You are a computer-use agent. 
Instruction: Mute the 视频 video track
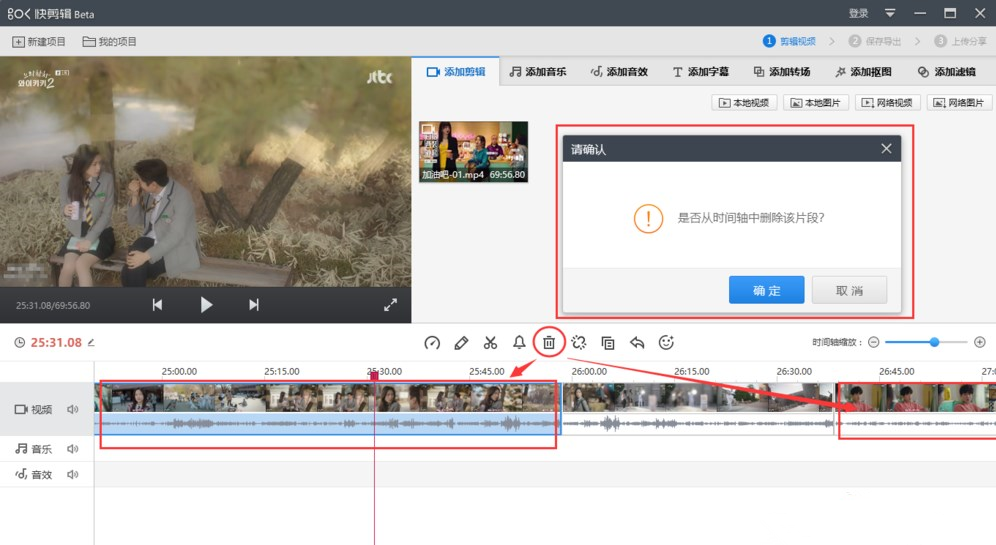point(73,409)
